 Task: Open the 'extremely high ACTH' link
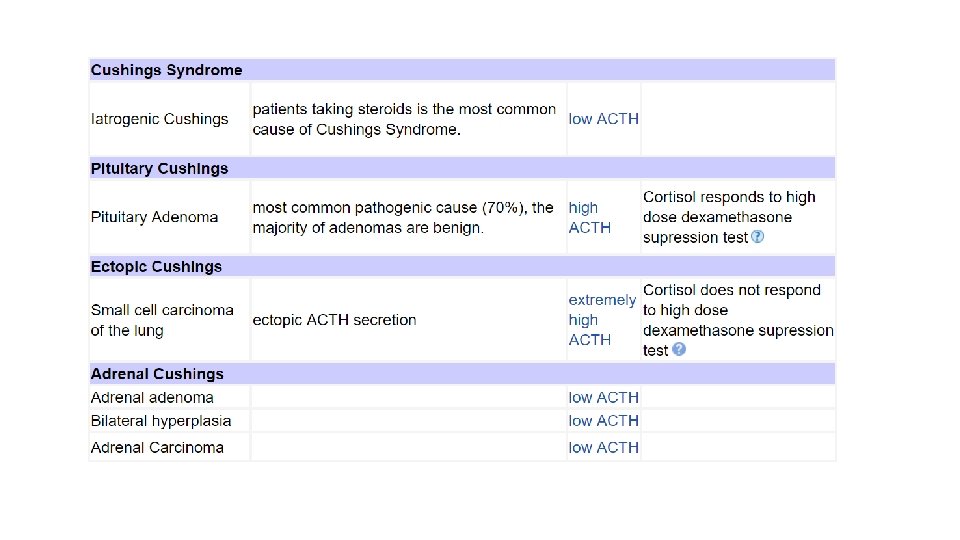click(x=601, y=320)
